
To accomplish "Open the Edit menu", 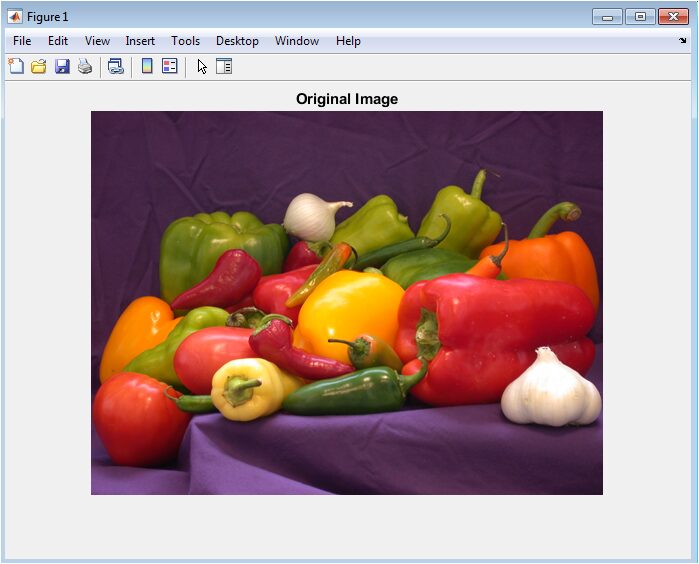I will [x=58, y=41].
